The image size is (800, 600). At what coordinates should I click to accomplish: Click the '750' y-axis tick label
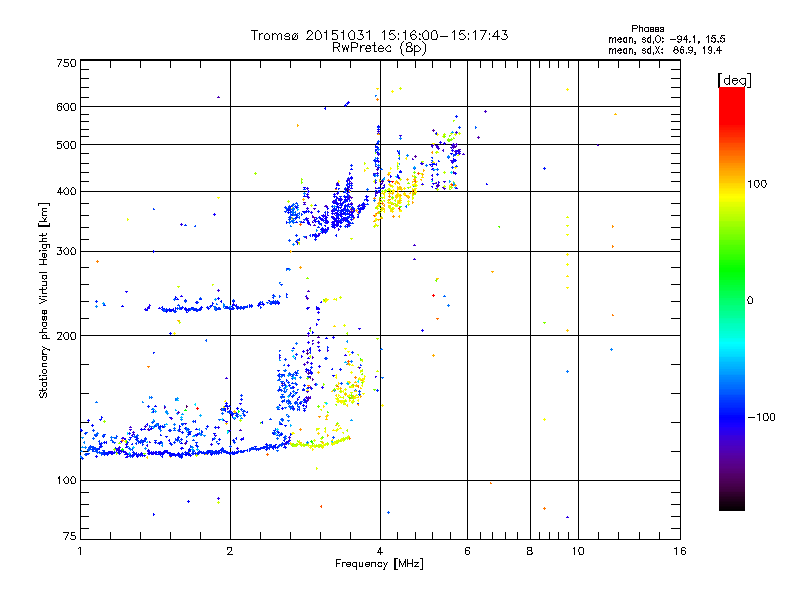tap(66, 63)
